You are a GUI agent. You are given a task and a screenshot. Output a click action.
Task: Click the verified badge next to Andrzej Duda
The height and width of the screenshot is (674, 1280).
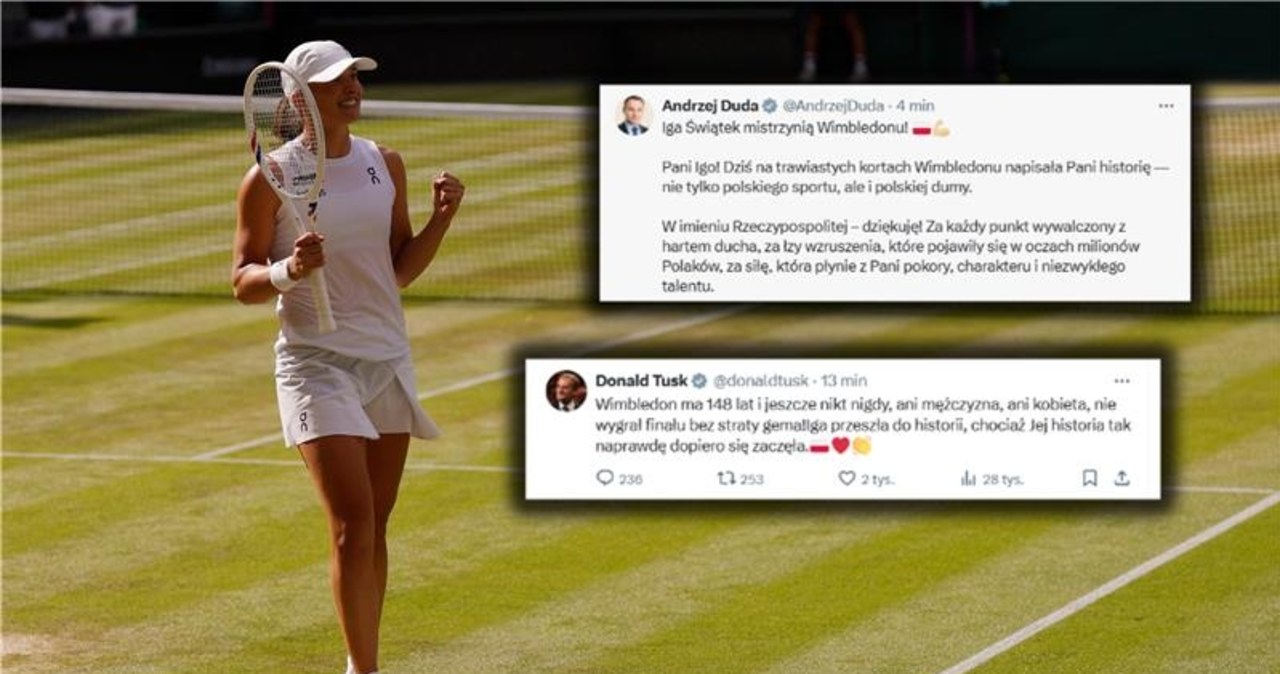[770, 106]
